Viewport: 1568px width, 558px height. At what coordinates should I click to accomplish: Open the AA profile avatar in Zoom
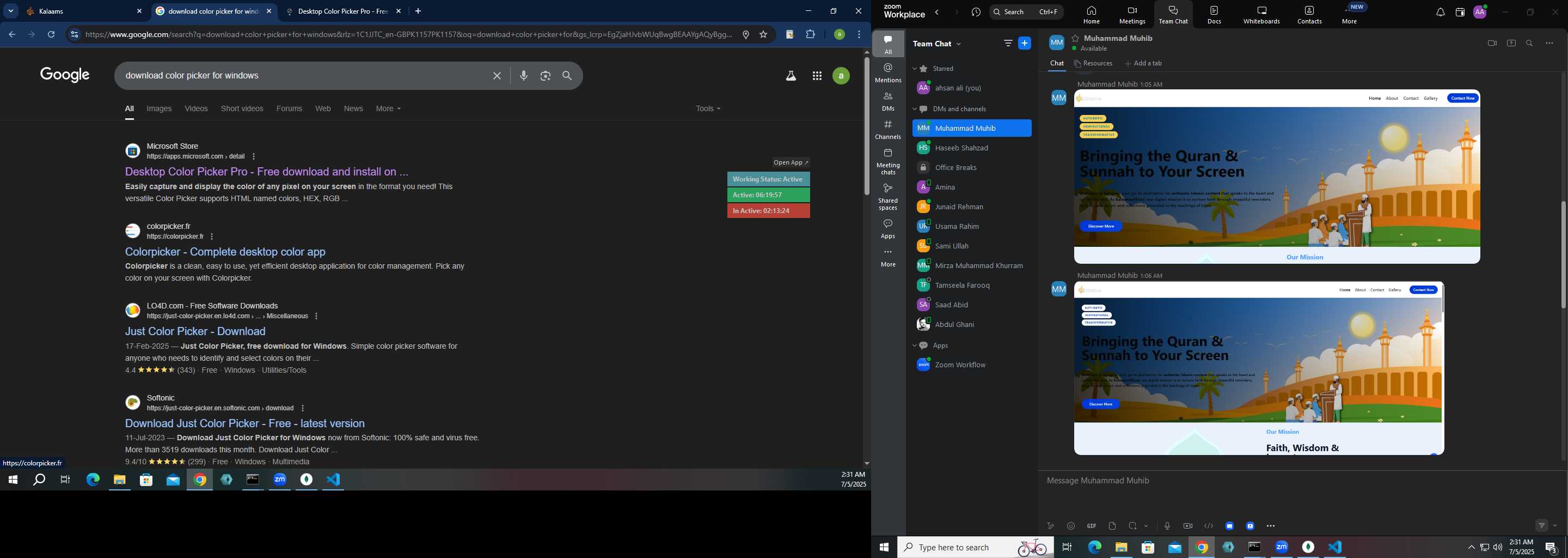pyautogui.click(x=1480, y=12)
